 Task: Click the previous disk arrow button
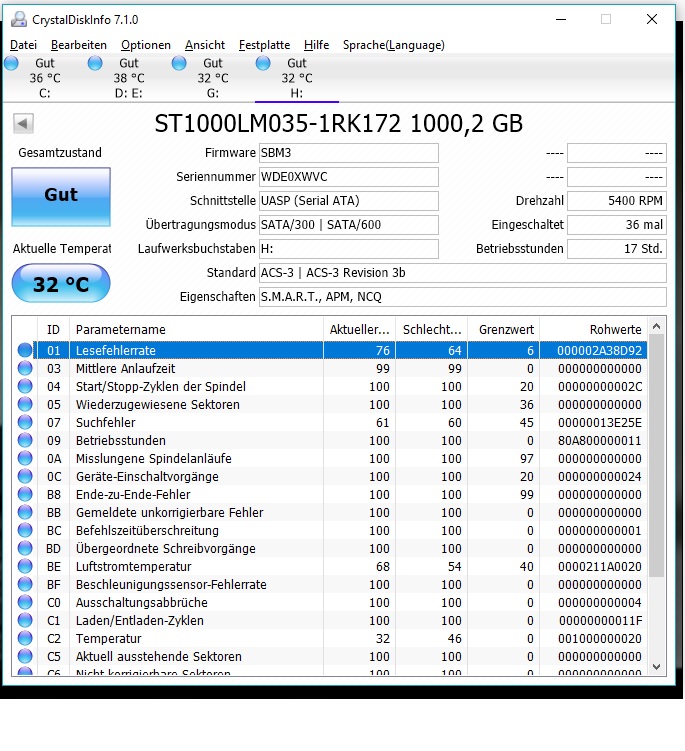click(x=23, y=124)
